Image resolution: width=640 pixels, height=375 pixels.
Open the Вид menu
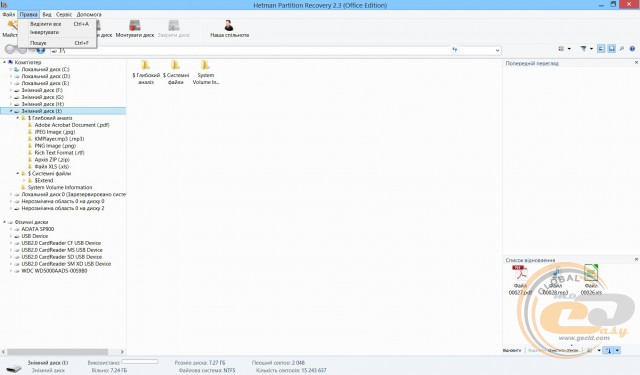[47, 14]
